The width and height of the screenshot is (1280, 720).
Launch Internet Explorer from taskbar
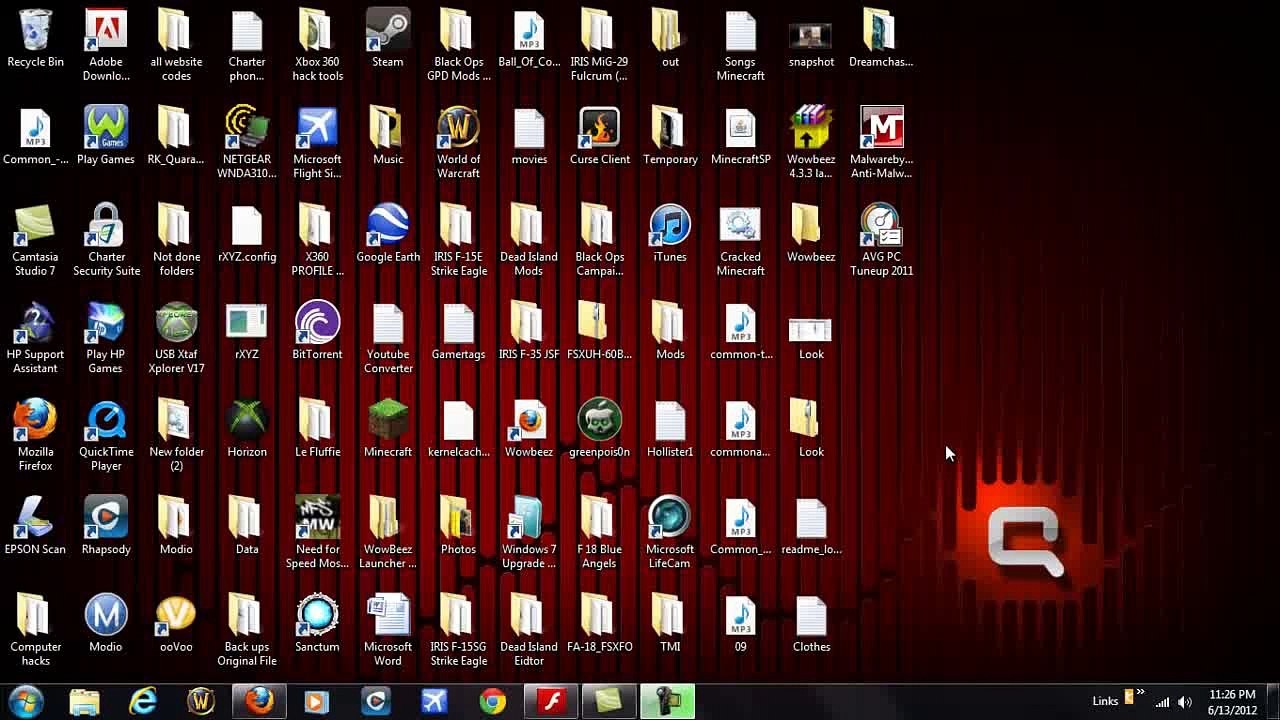point(143,701)
